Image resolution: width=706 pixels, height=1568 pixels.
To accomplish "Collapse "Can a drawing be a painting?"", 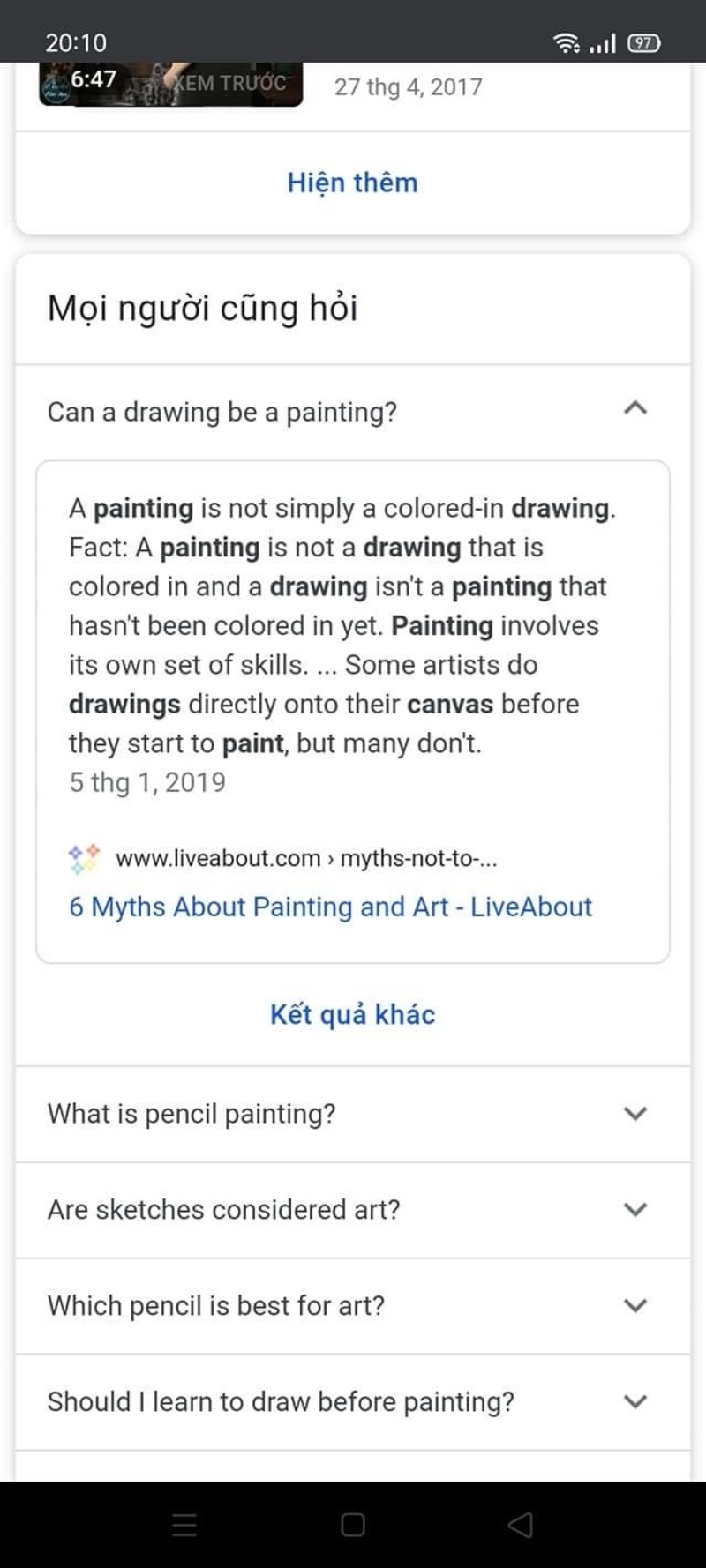I will click(635, 407).
